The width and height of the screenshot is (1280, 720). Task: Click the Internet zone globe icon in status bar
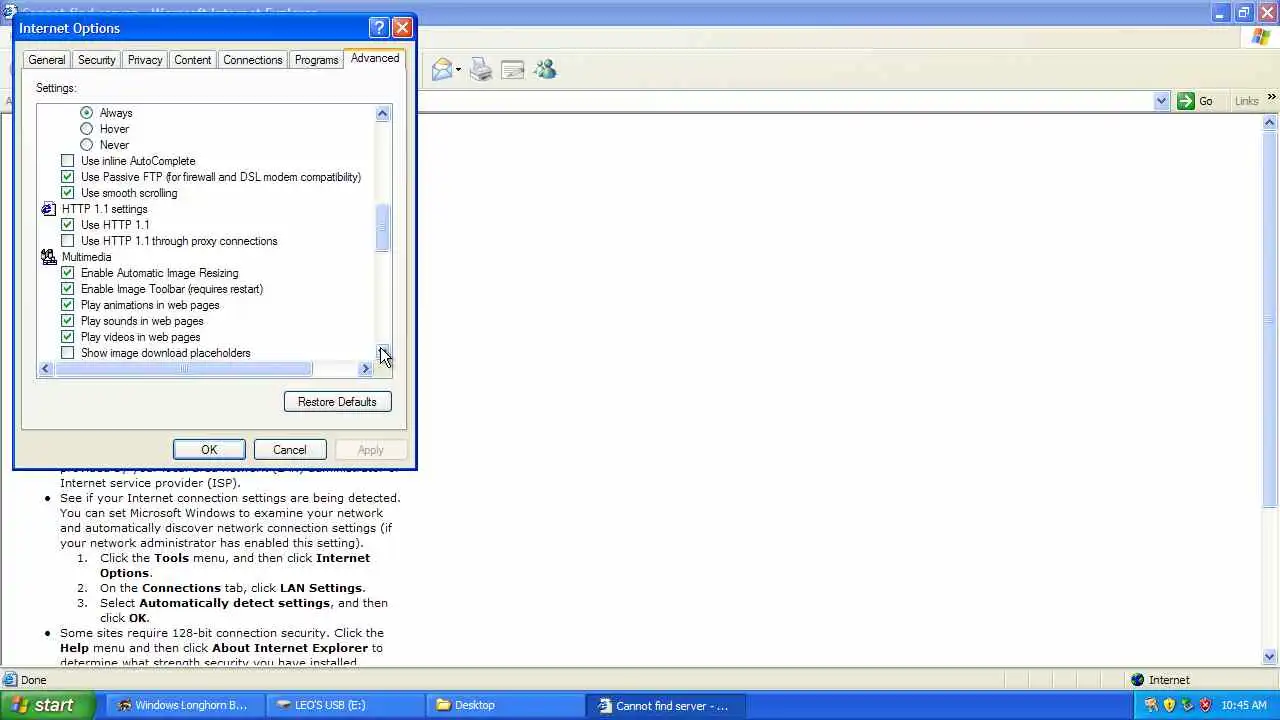1137,680
